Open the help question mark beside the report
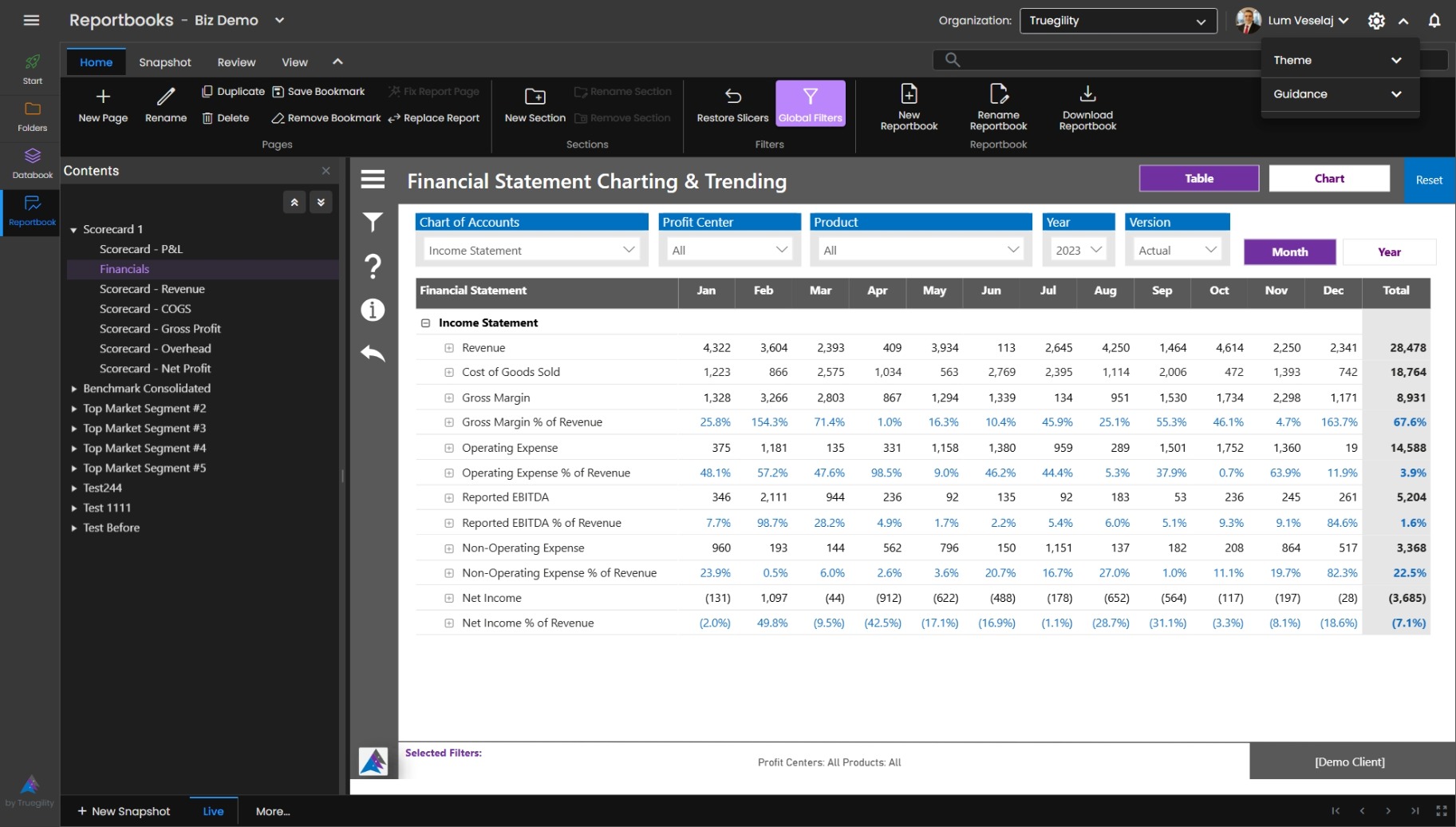This screenshot has height=827, width=1456. point(373,266)
